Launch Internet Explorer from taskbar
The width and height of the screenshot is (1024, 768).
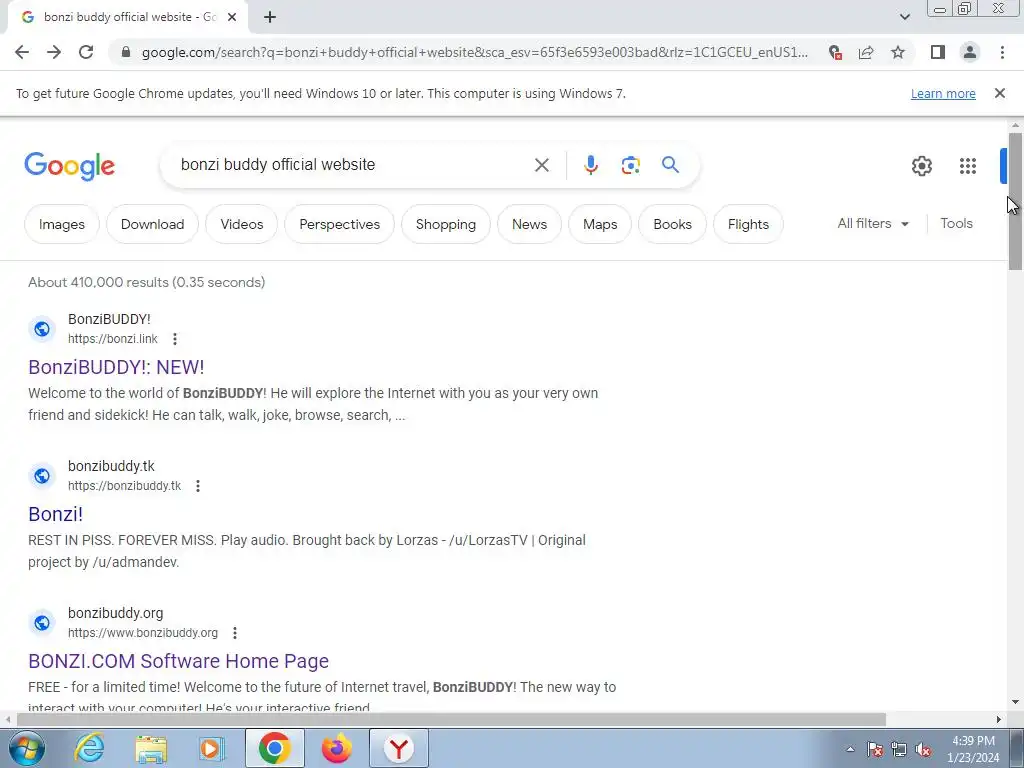click(88, 748)
